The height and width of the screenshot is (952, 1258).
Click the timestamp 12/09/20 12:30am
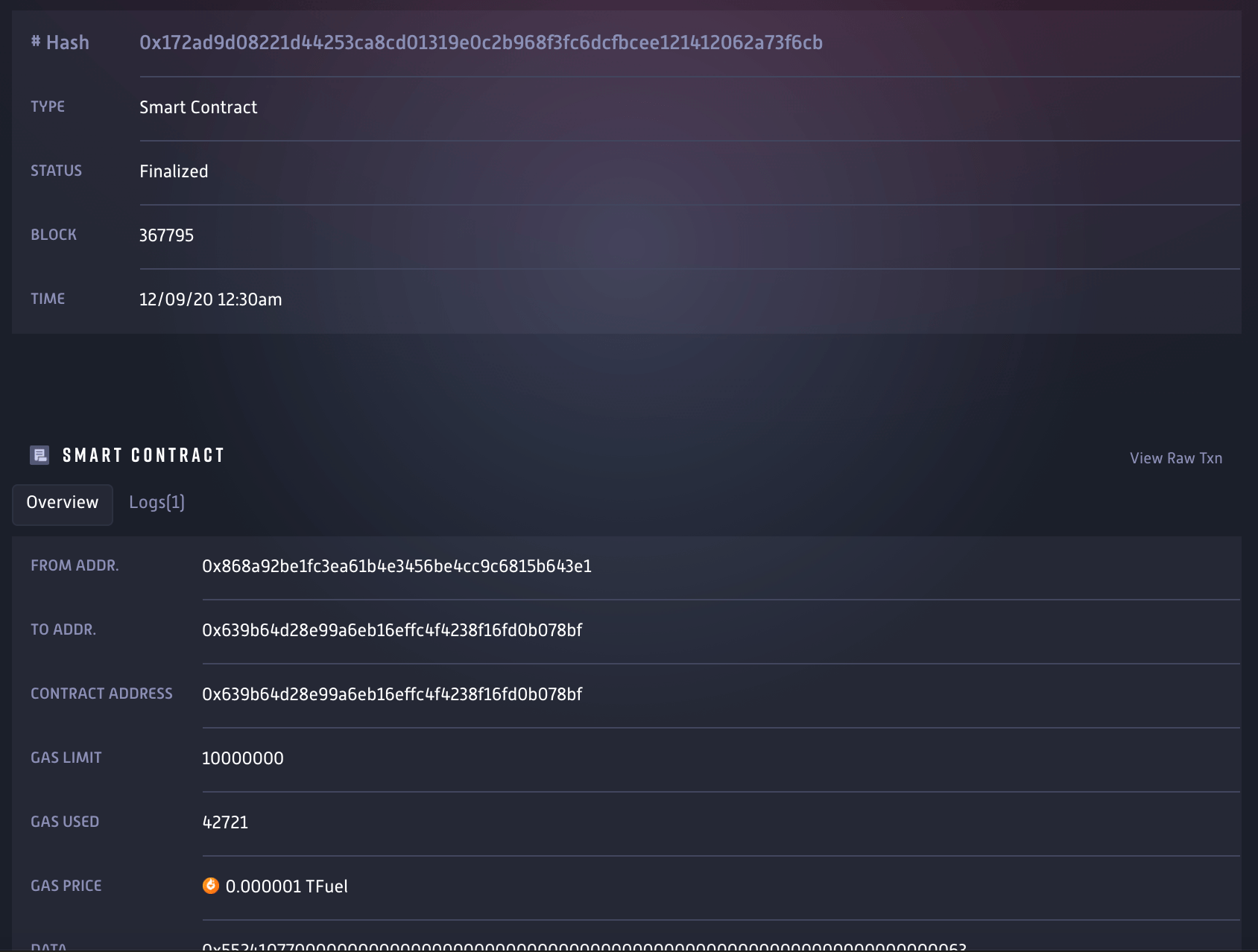(x=211, y=299)
